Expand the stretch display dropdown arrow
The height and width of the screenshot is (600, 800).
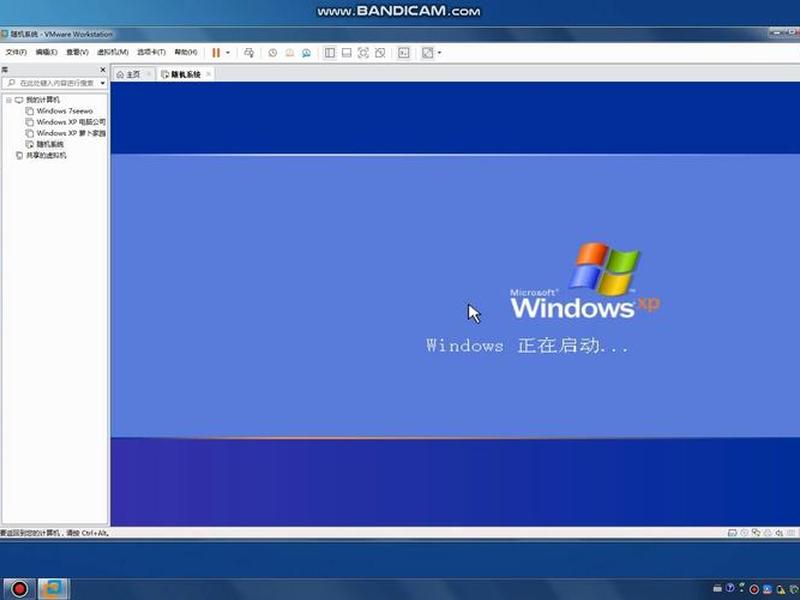[439, 53]
